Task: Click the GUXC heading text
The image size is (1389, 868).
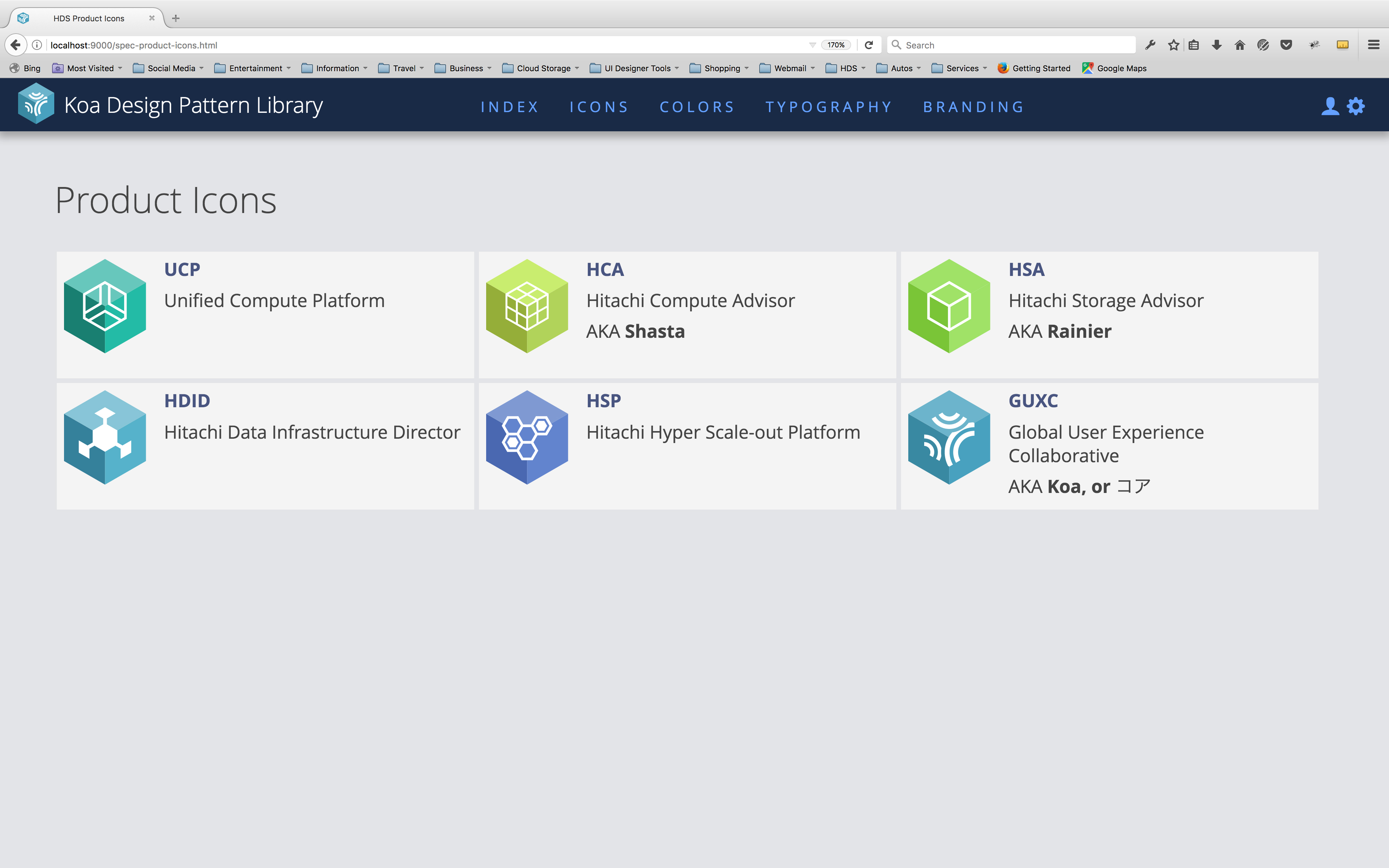Action: [1033, 401]
